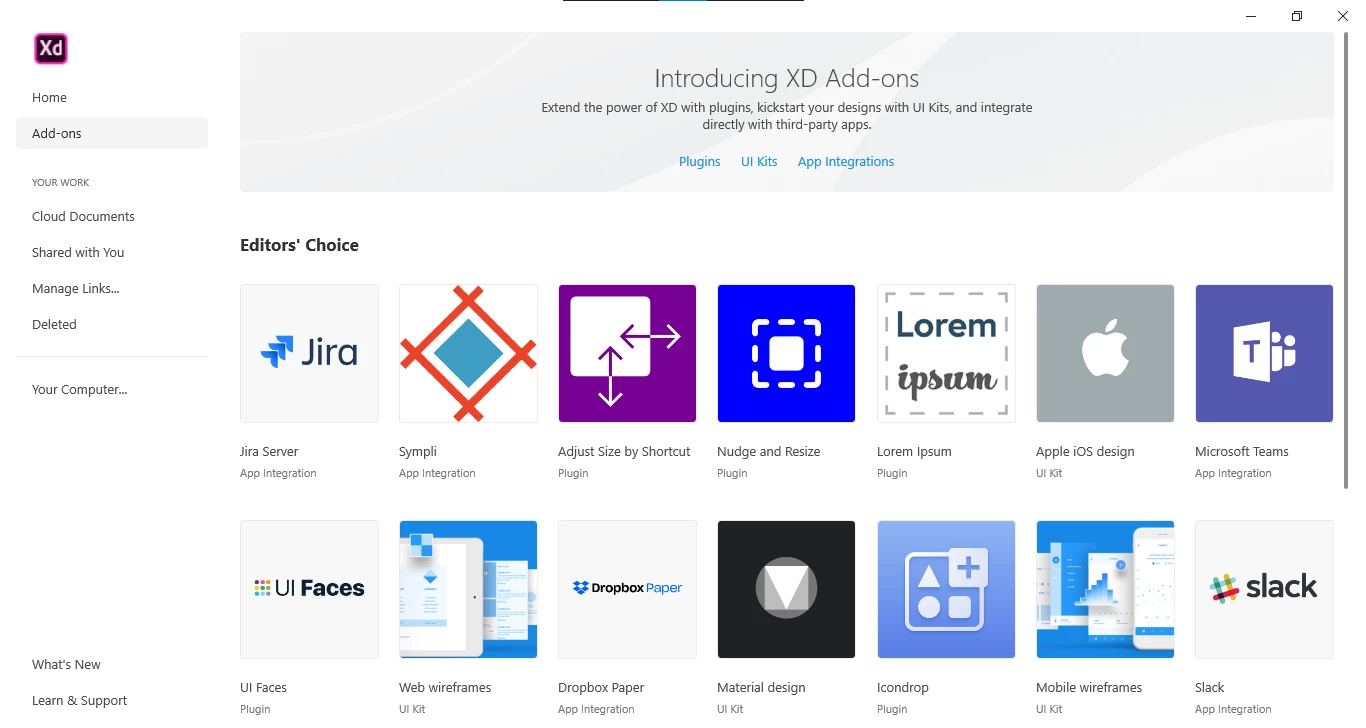Click the Adobe XD logo icon

[51, 48]
